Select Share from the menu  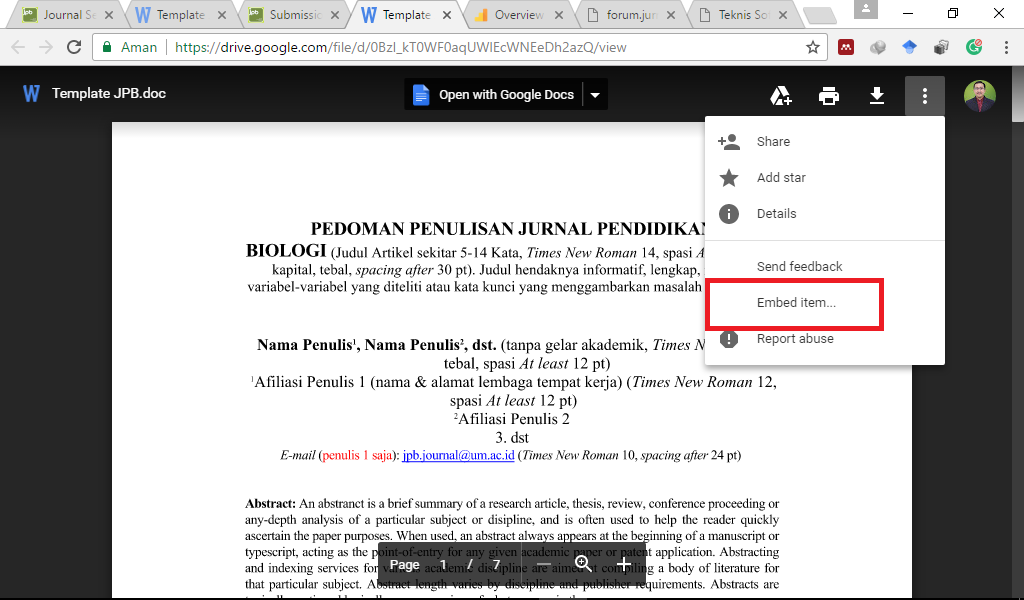tap(773, 142)
